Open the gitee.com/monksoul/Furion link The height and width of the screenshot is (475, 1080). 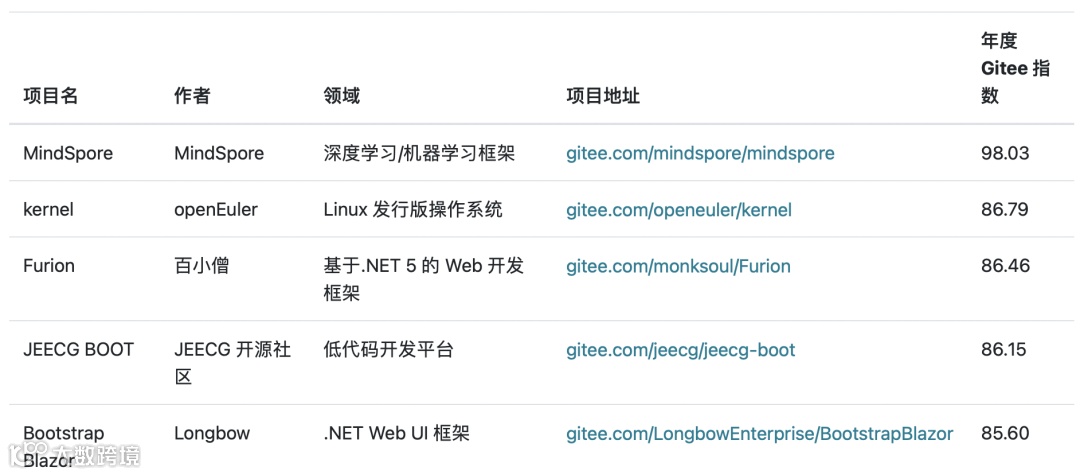pyautogui.click(x=678, y=266)
